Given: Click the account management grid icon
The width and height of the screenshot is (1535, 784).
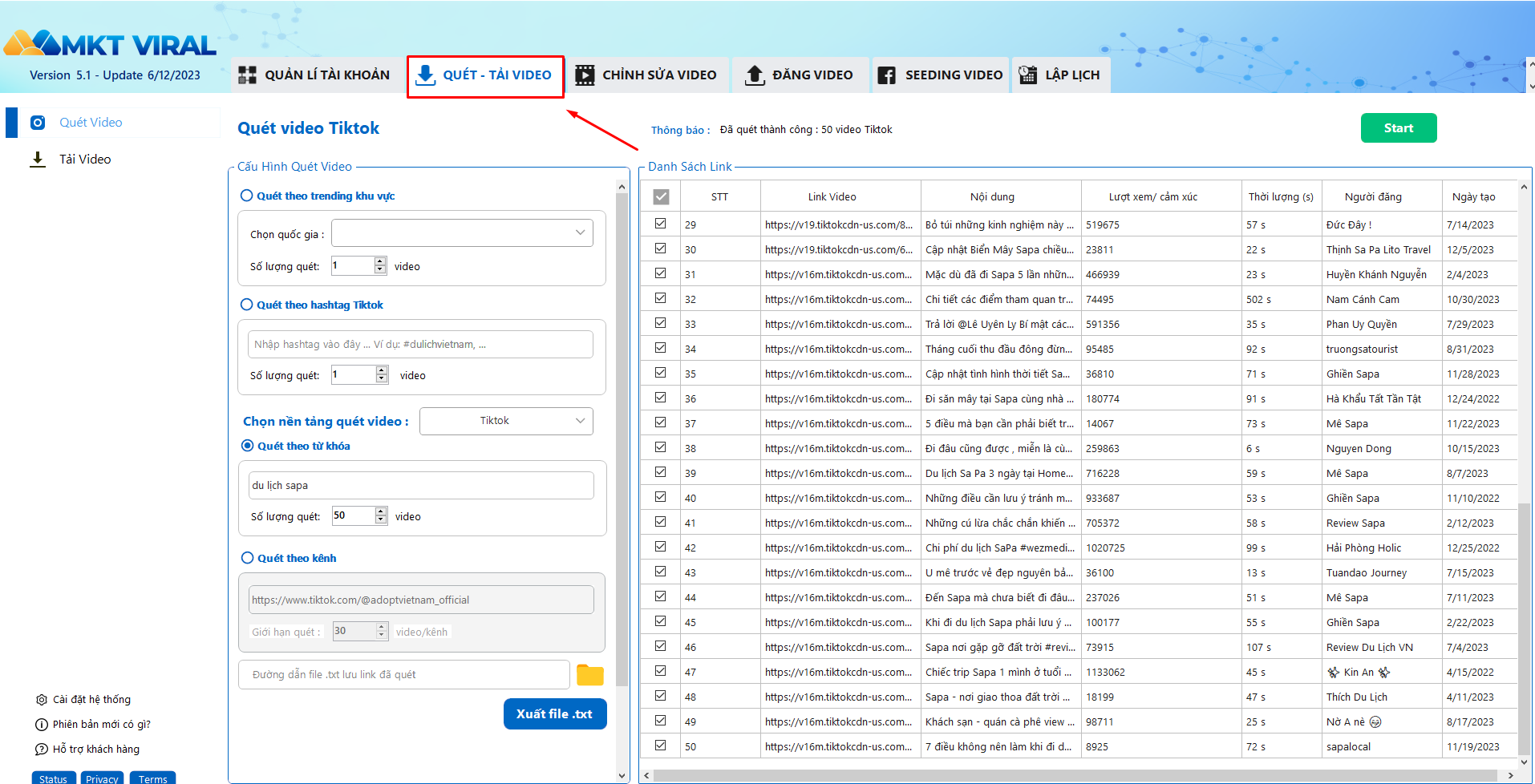Looking at the screenshot, I should click(x=248, y=75).
